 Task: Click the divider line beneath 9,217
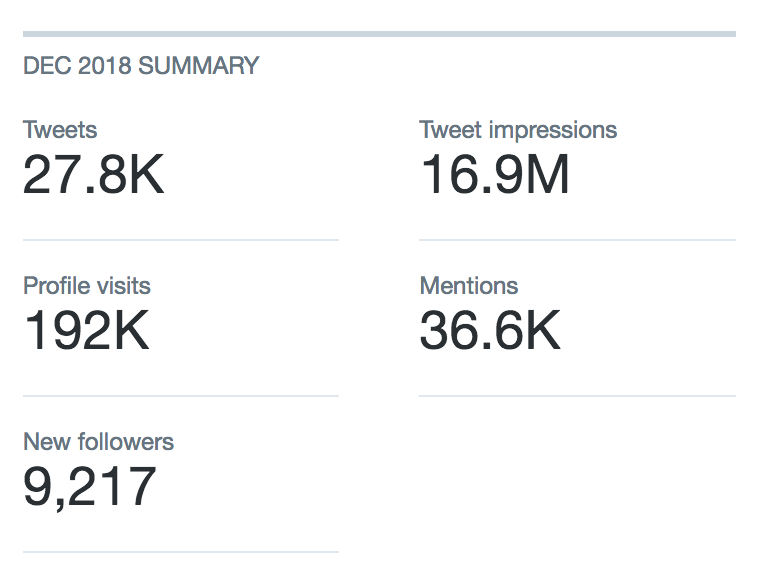pos(181,552)
